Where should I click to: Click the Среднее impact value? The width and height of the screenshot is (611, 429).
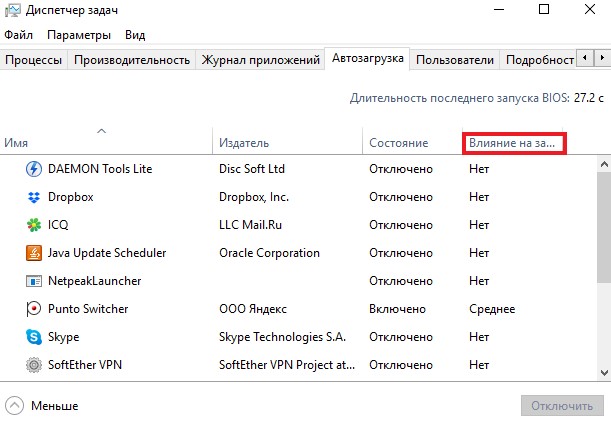point(492,309)
